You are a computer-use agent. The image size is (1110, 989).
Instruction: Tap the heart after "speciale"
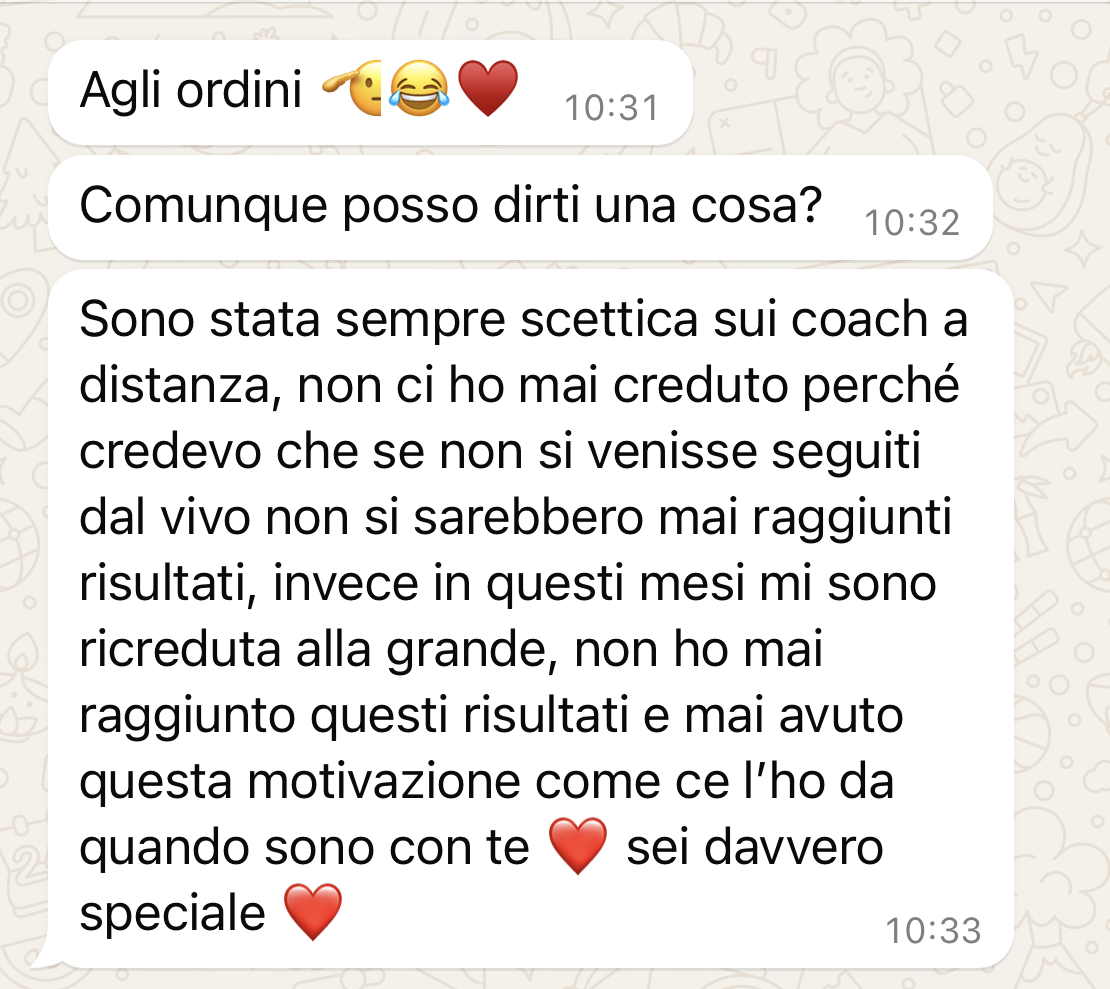click(313, 912)
